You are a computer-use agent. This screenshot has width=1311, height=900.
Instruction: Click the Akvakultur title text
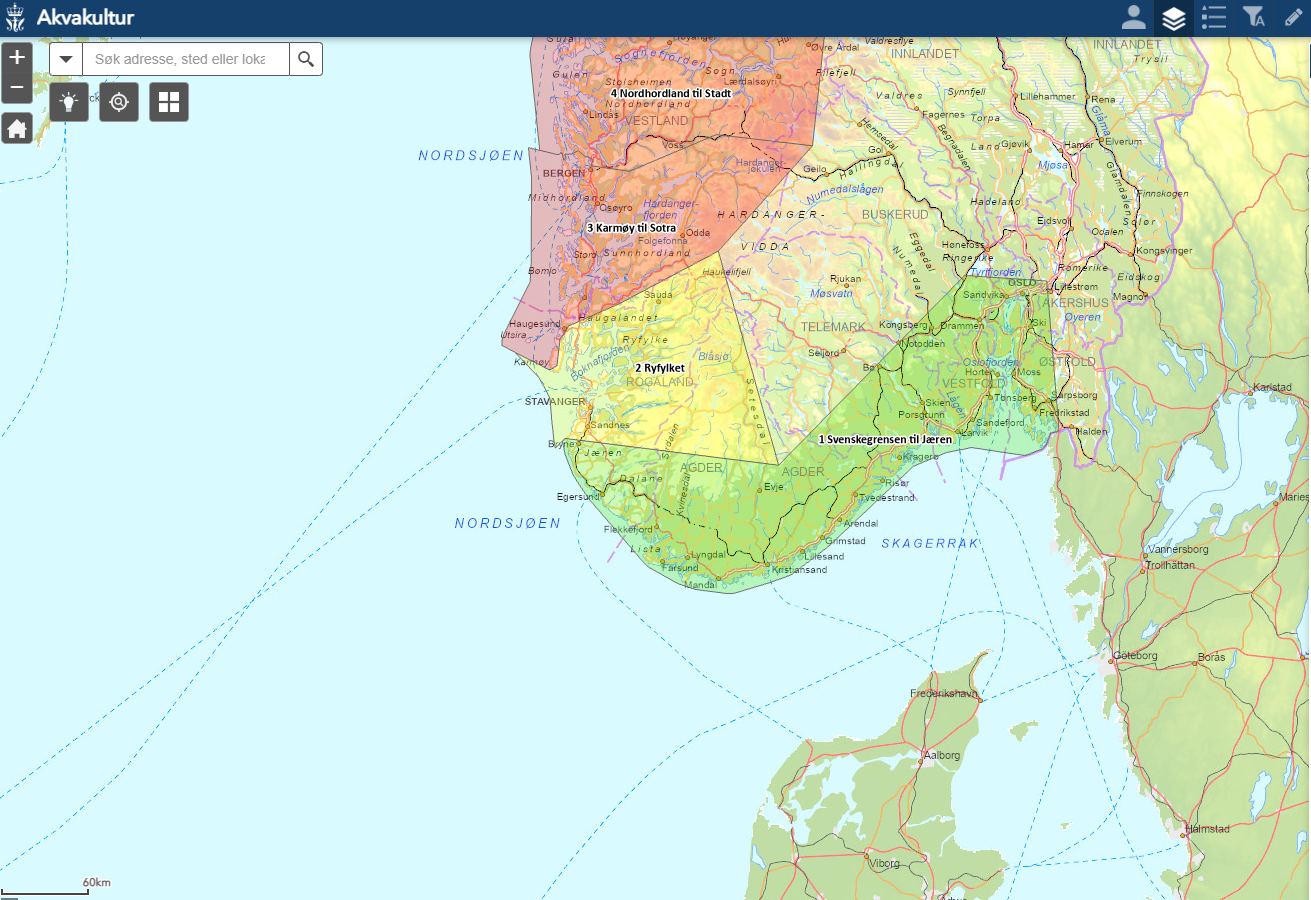(x=85, y=18)
